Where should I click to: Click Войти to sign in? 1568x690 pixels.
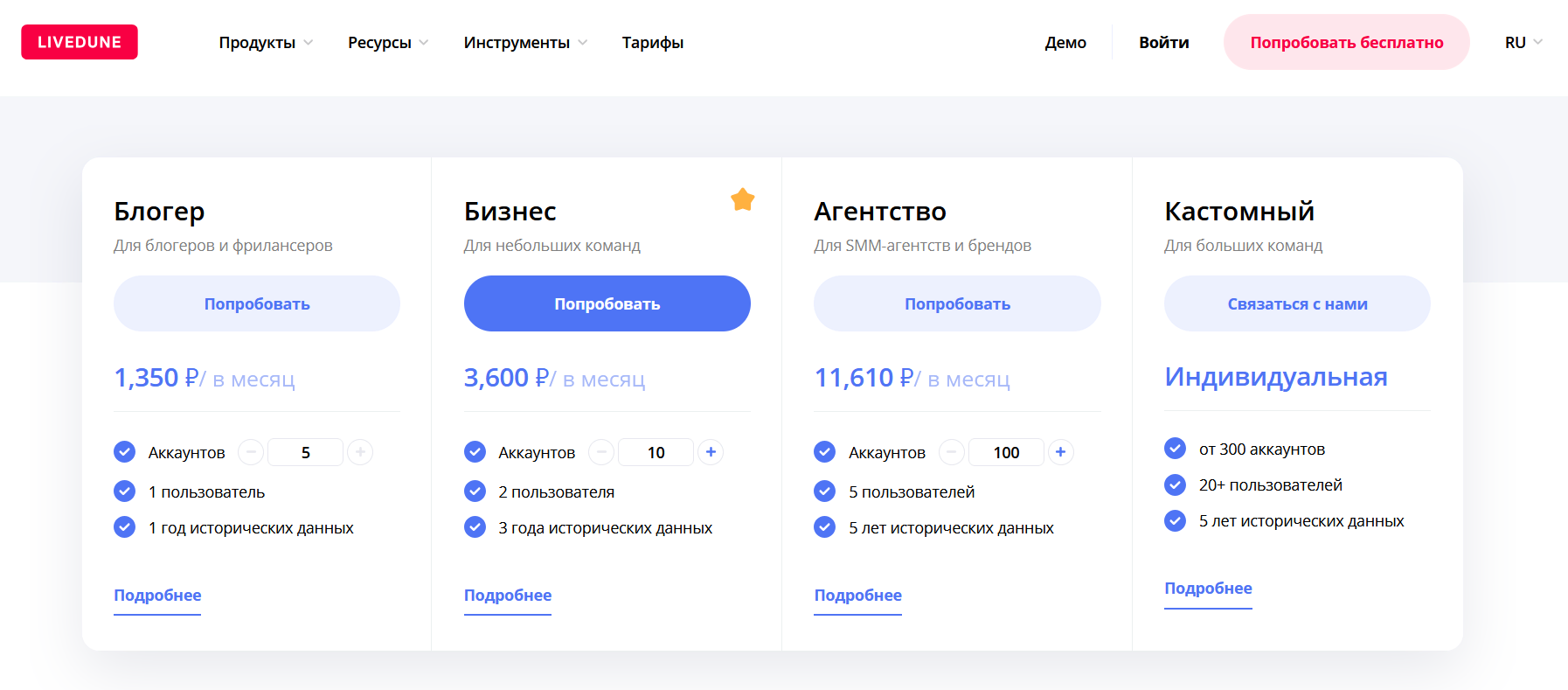pos(1164,43)
